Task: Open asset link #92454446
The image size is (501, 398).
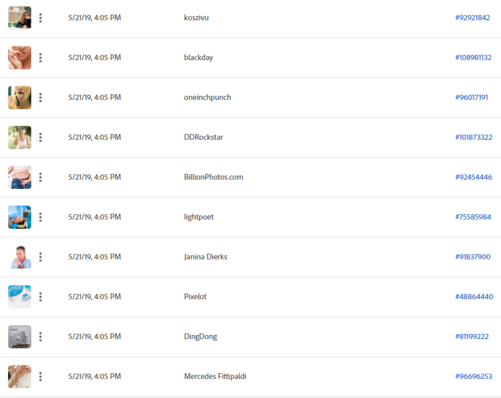Action: 474,177
